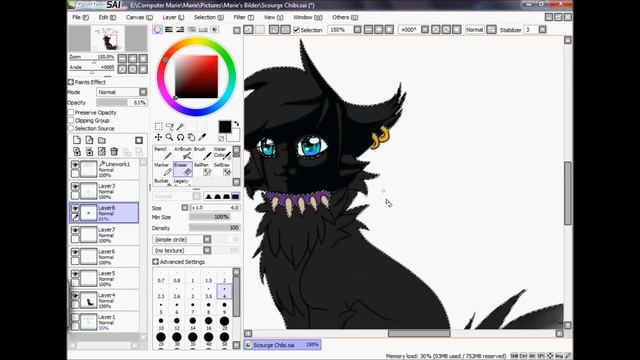Delete the selected layer with trash icon

pos(114,152)
